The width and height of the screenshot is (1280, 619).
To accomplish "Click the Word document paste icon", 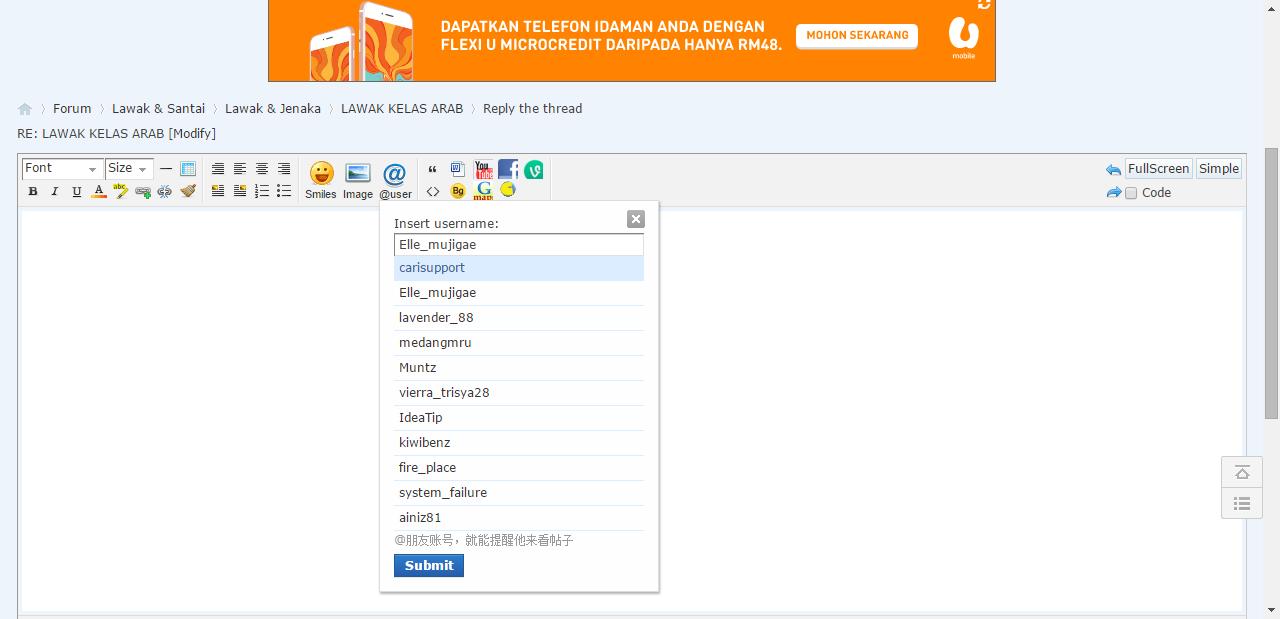I will coord(458,169).
